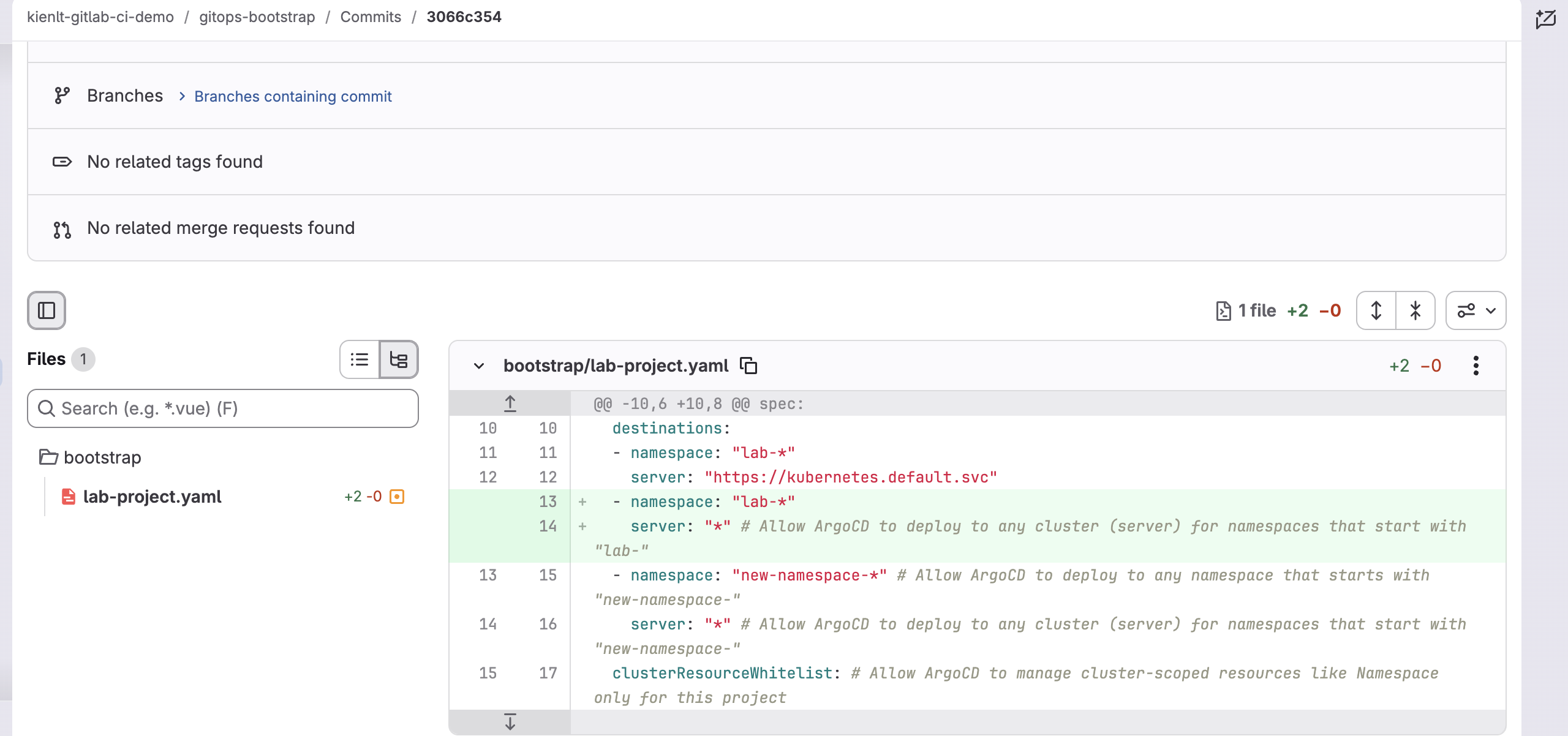Viewport: 1568px width, 736px height.
Task: Click the search magnifier icon
Action: point(47,408)
